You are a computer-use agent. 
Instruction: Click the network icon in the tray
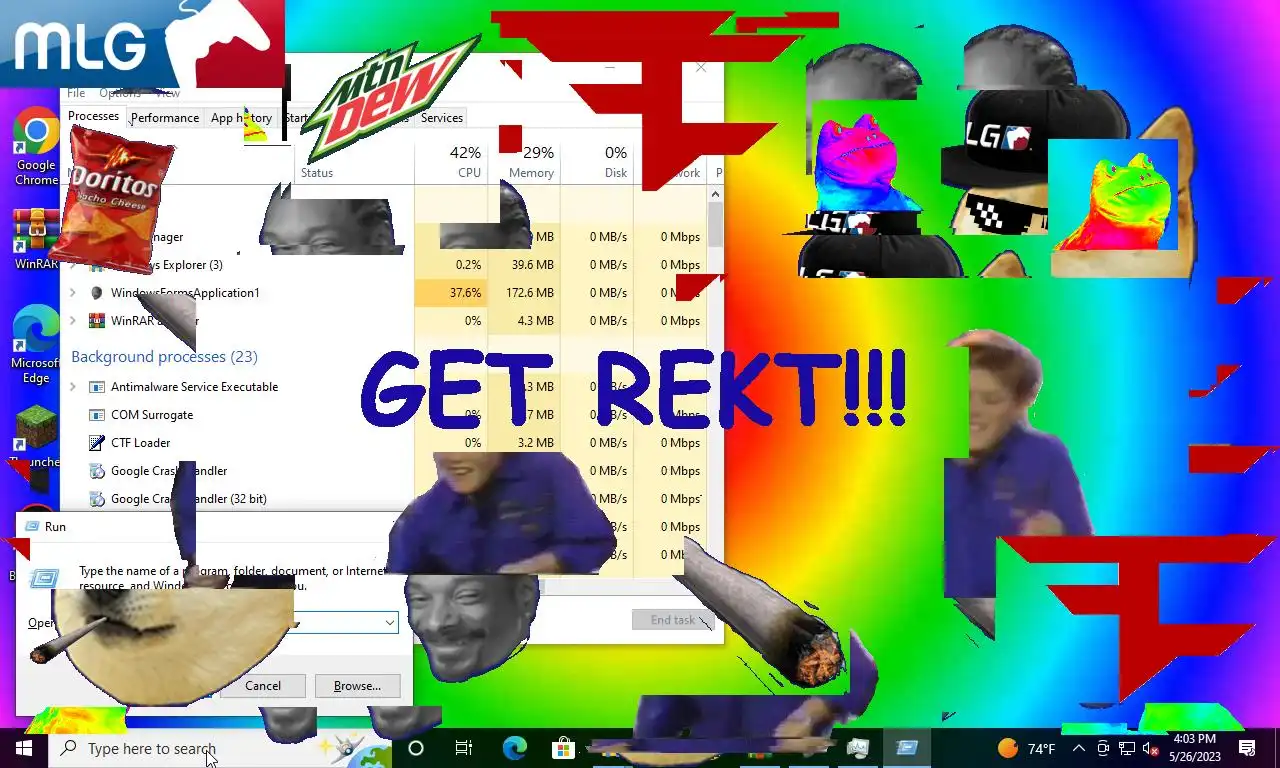coord(1127,748)
